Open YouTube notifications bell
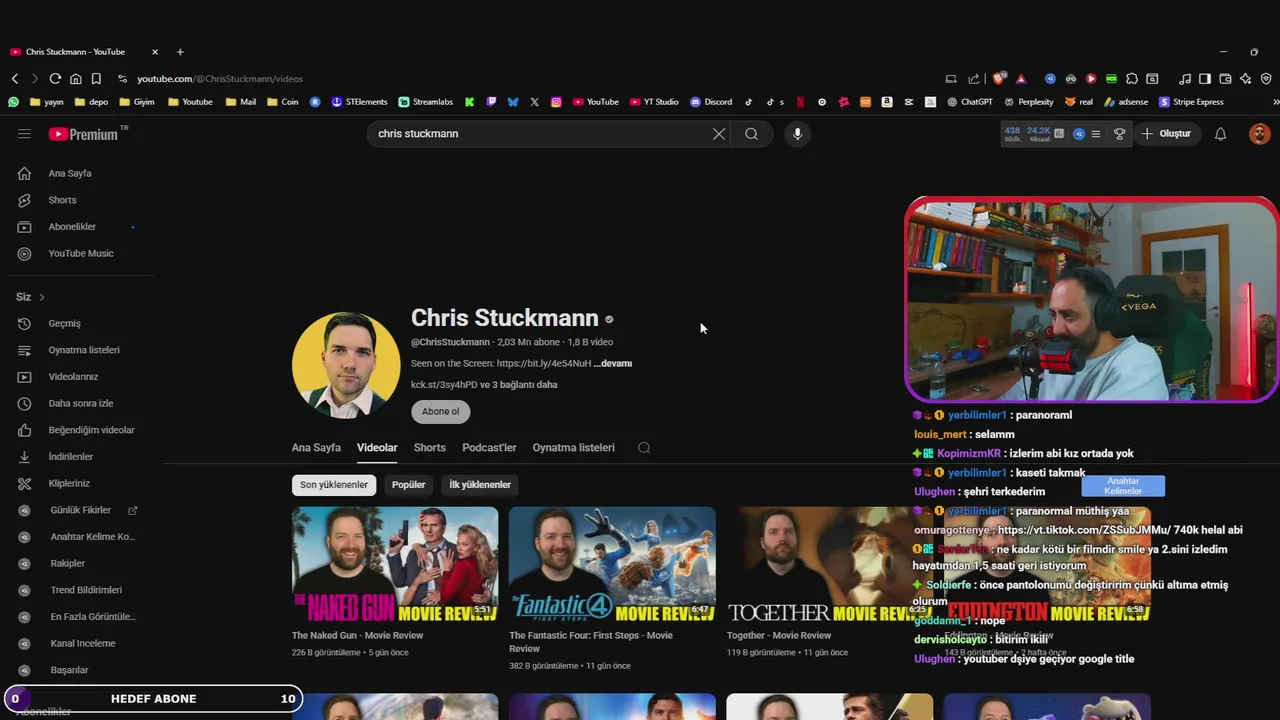Screen dimensions: 1280x720 point(1220,134)
